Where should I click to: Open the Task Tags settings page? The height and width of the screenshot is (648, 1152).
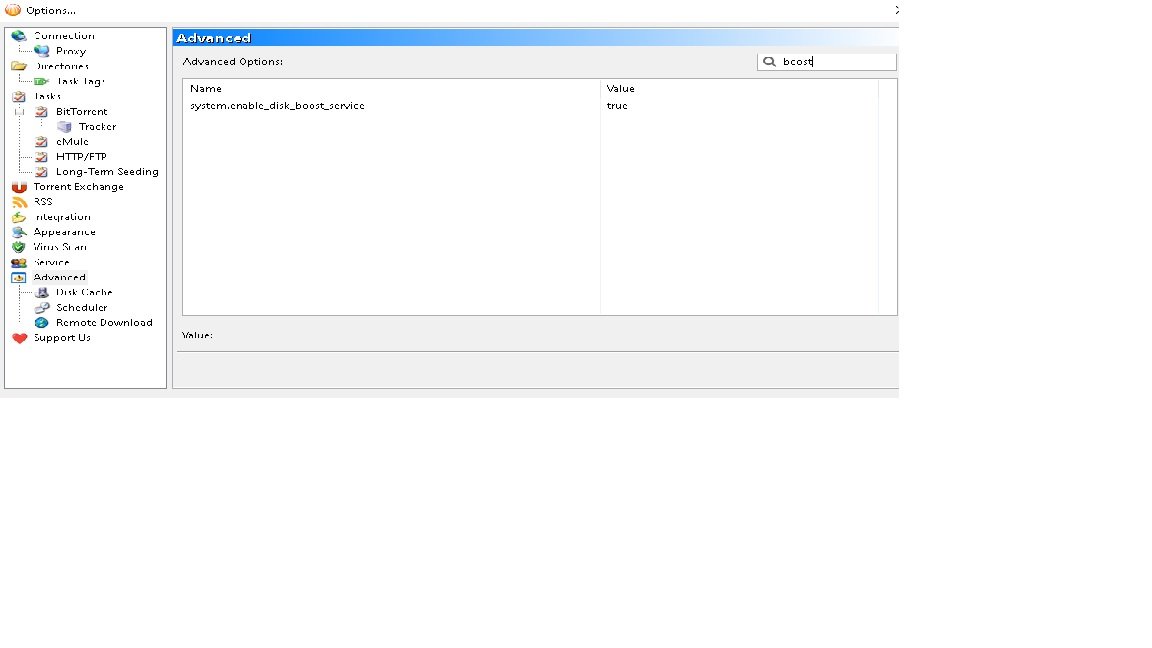[80, 81]
